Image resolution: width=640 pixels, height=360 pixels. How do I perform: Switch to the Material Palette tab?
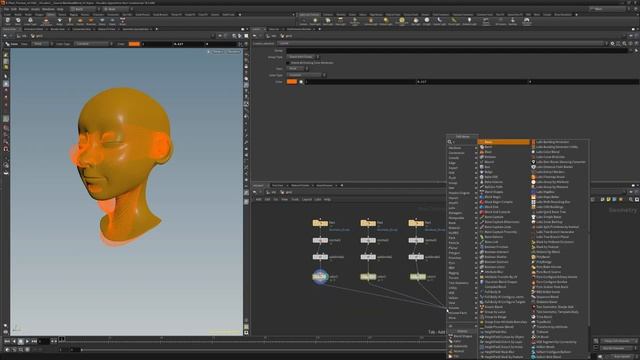click(x=300, y=185)
